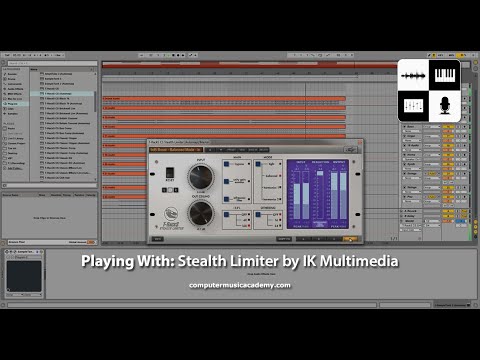This screenshot has width=480, height=360.
Task: Open plugin Info button at bottom left
Action: pos(158,239)
